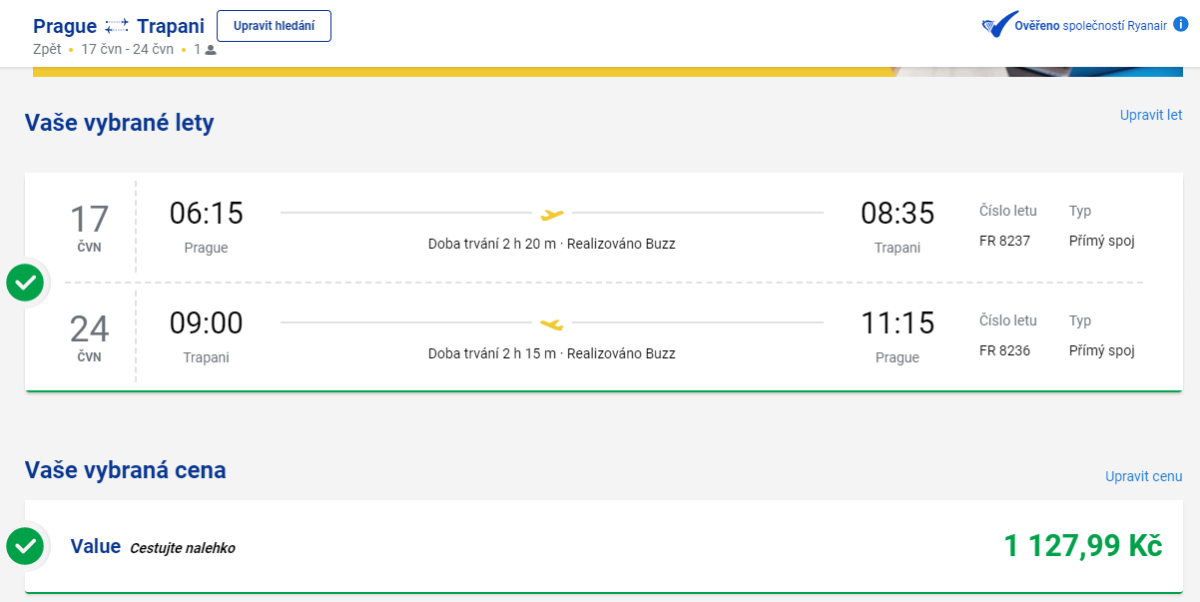Open the Upravit let link
The height and width of the screenshot is (602, 1200).
tap(1150, 115)
